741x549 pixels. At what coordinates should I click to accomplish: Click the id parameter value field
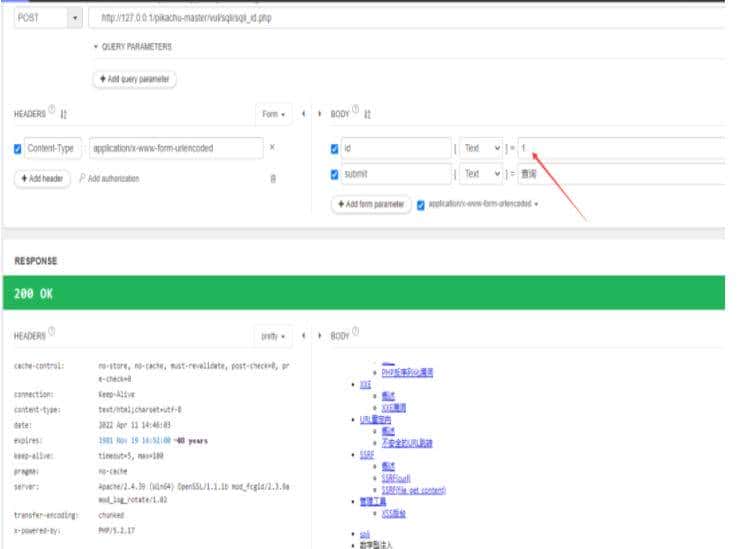point(621,148)
